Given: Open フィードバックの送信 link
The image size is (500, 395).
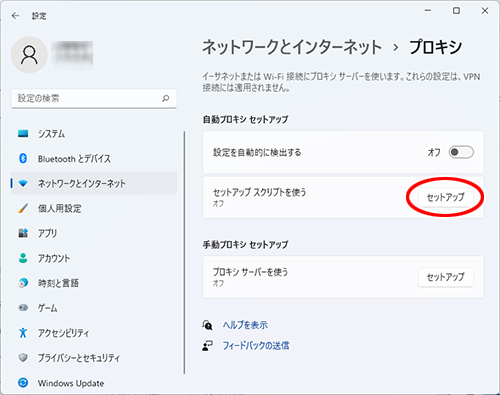Looking at the screenshot, I should [x=256, y=346].
